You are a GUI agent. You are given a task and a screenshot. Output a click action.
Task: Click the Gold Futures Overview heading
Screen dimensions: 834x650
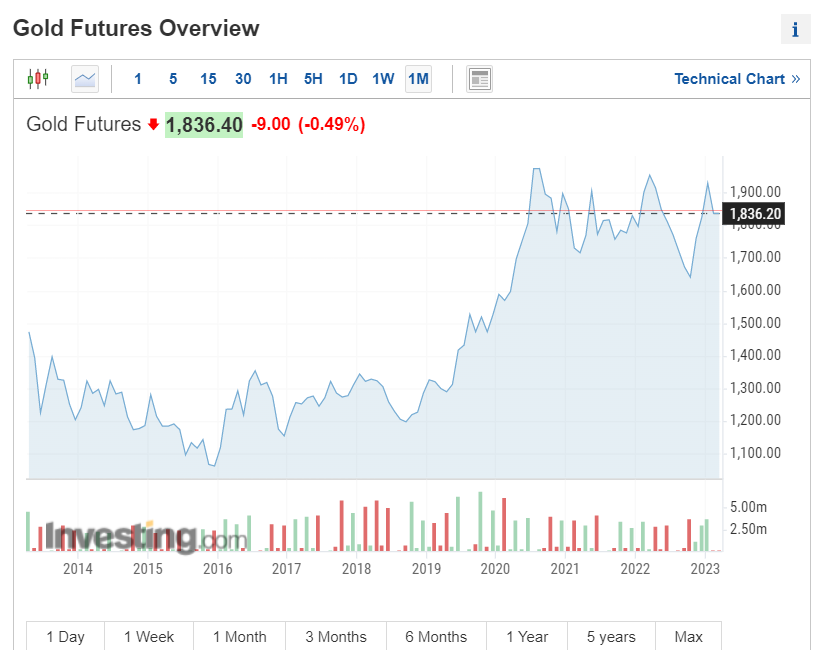pos(136,28)
